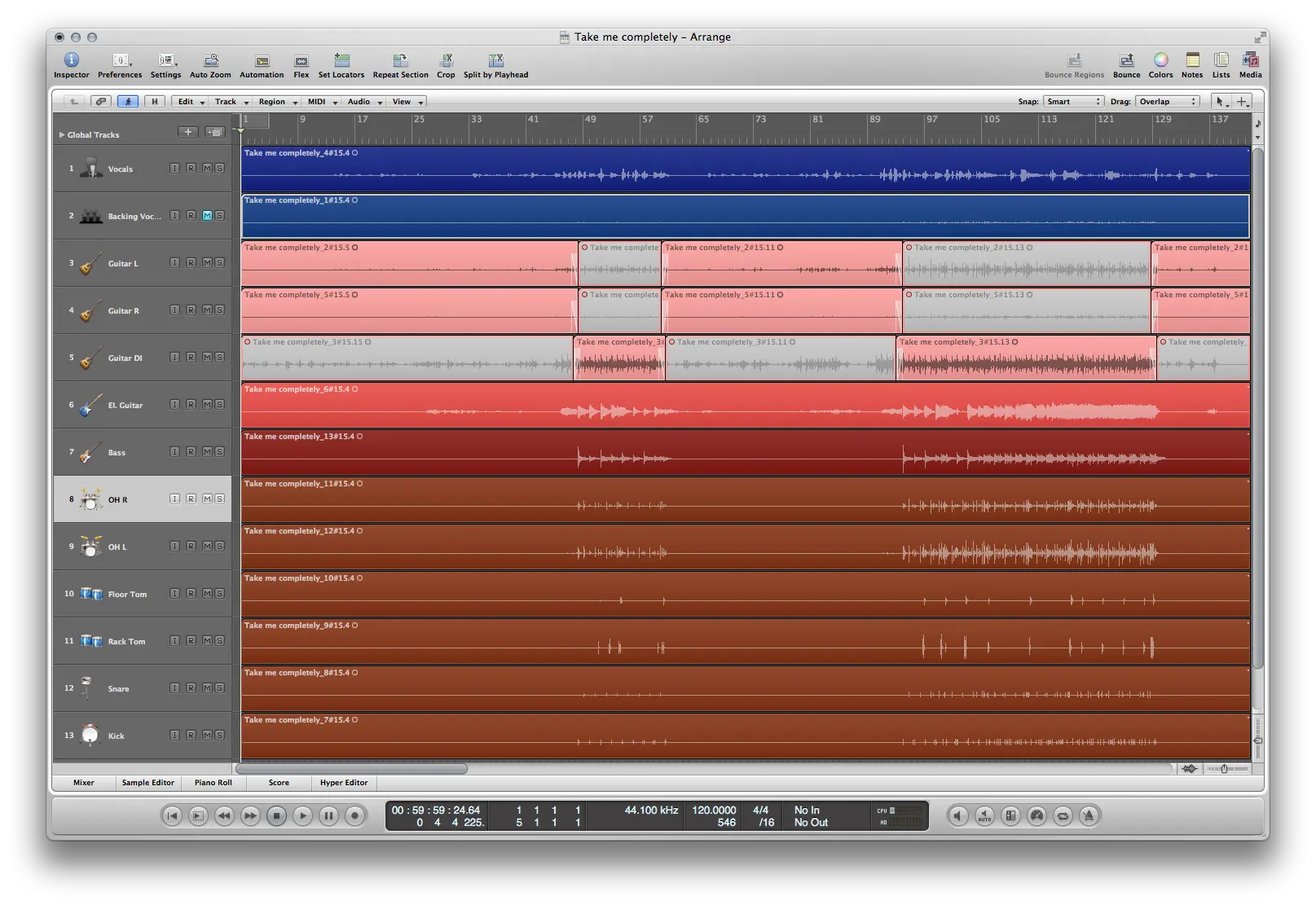Open the Region local menu
Screen dimensions: 1316x905
tap(277, 102)
